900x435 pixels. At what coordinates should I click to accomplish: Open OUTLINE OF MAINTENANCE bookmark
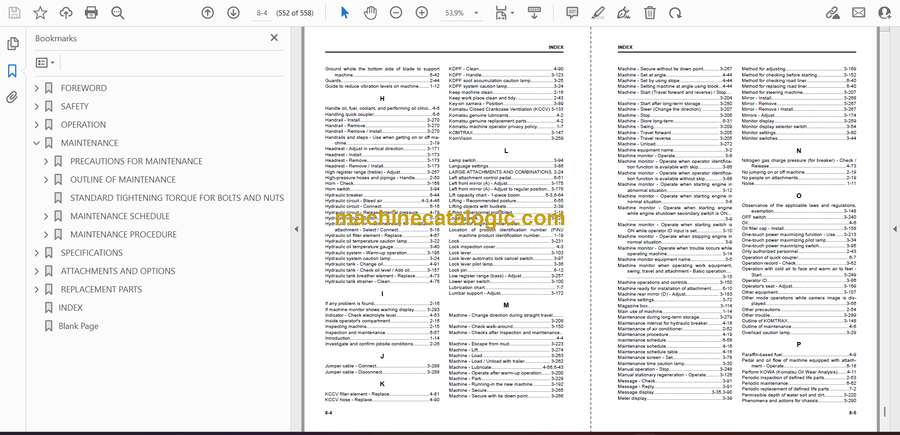pyautogui.click(x=123, y=180)
